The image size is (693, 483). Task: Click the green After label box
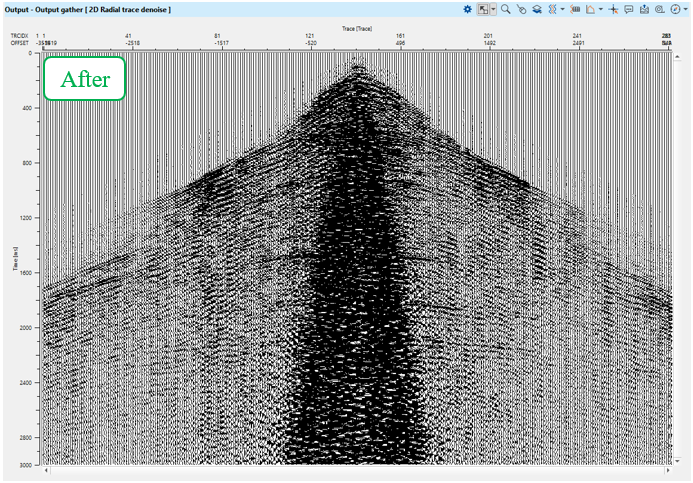tap(84, 79)
